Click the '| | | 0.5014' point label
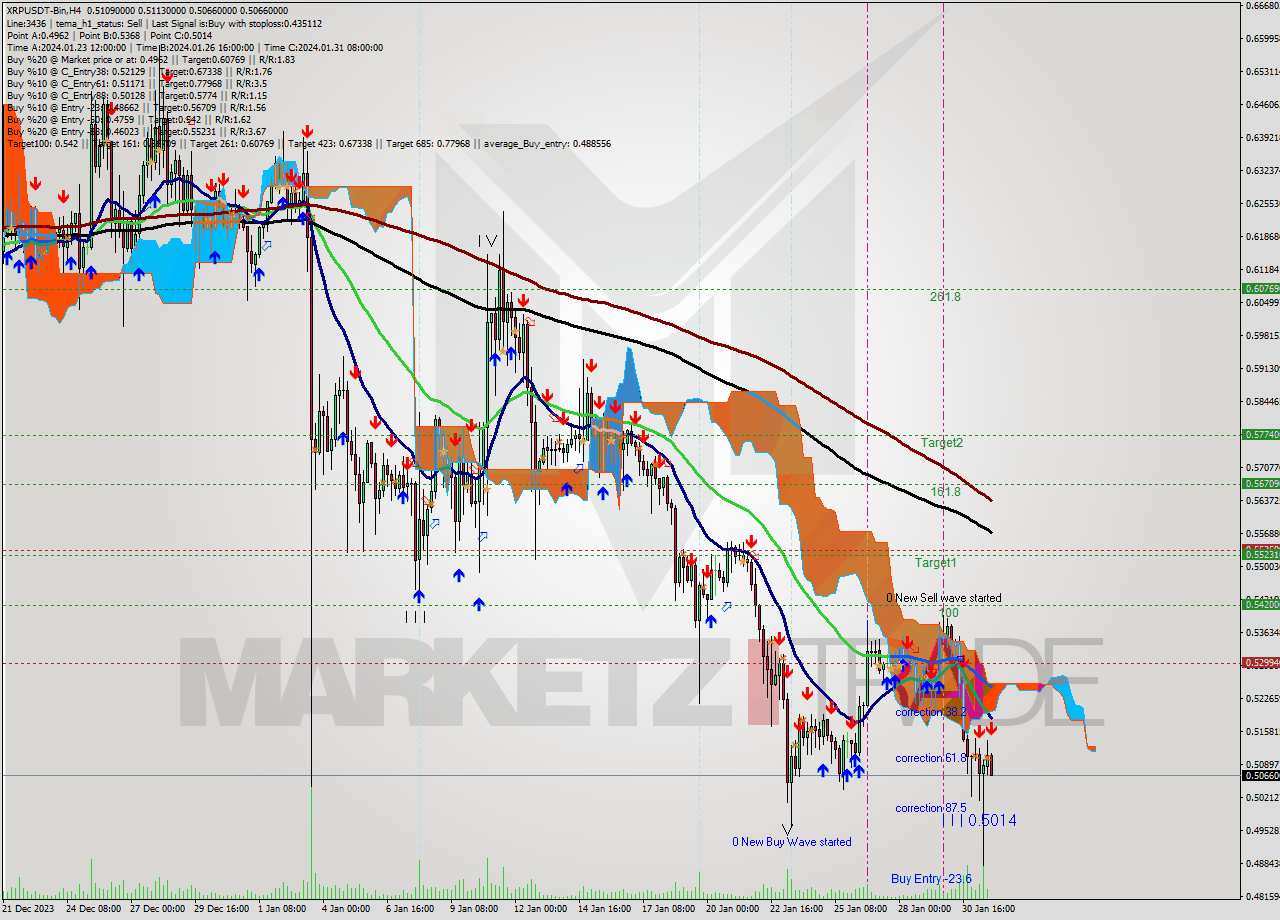1280x920 pixels. point(981,821)
